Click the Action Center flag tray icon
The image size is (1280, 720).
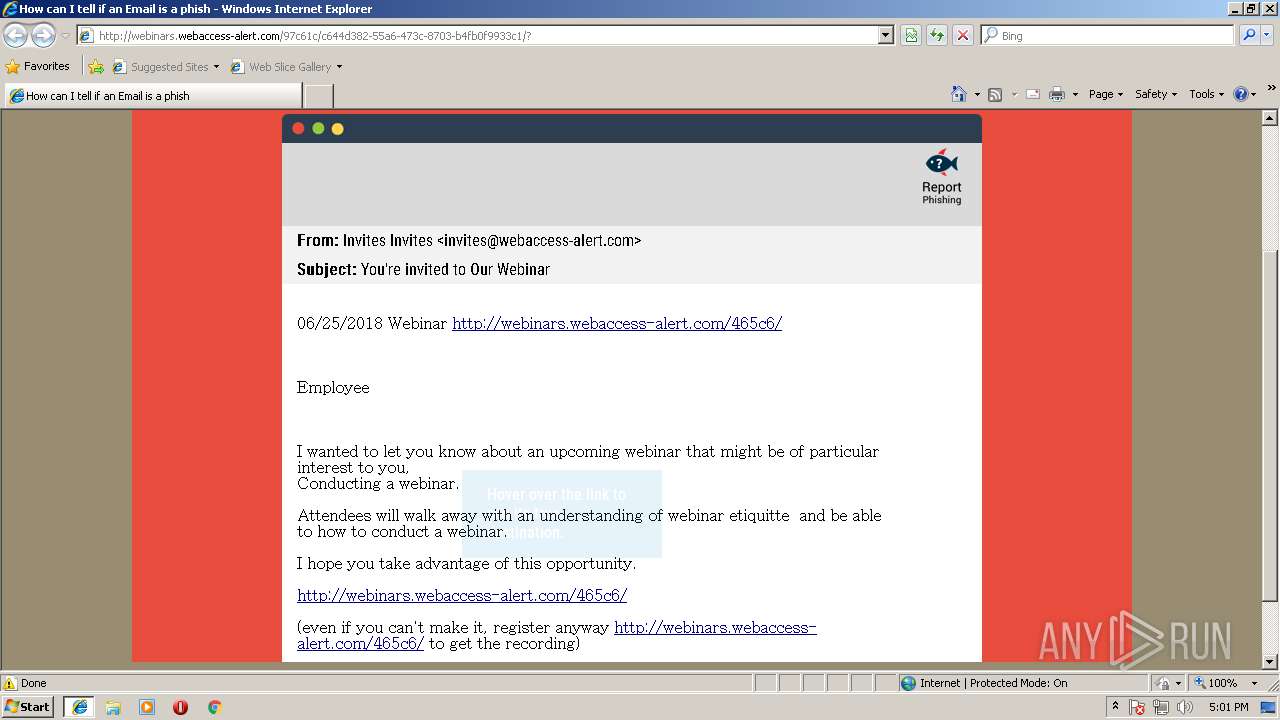(x=1138, y=707)
